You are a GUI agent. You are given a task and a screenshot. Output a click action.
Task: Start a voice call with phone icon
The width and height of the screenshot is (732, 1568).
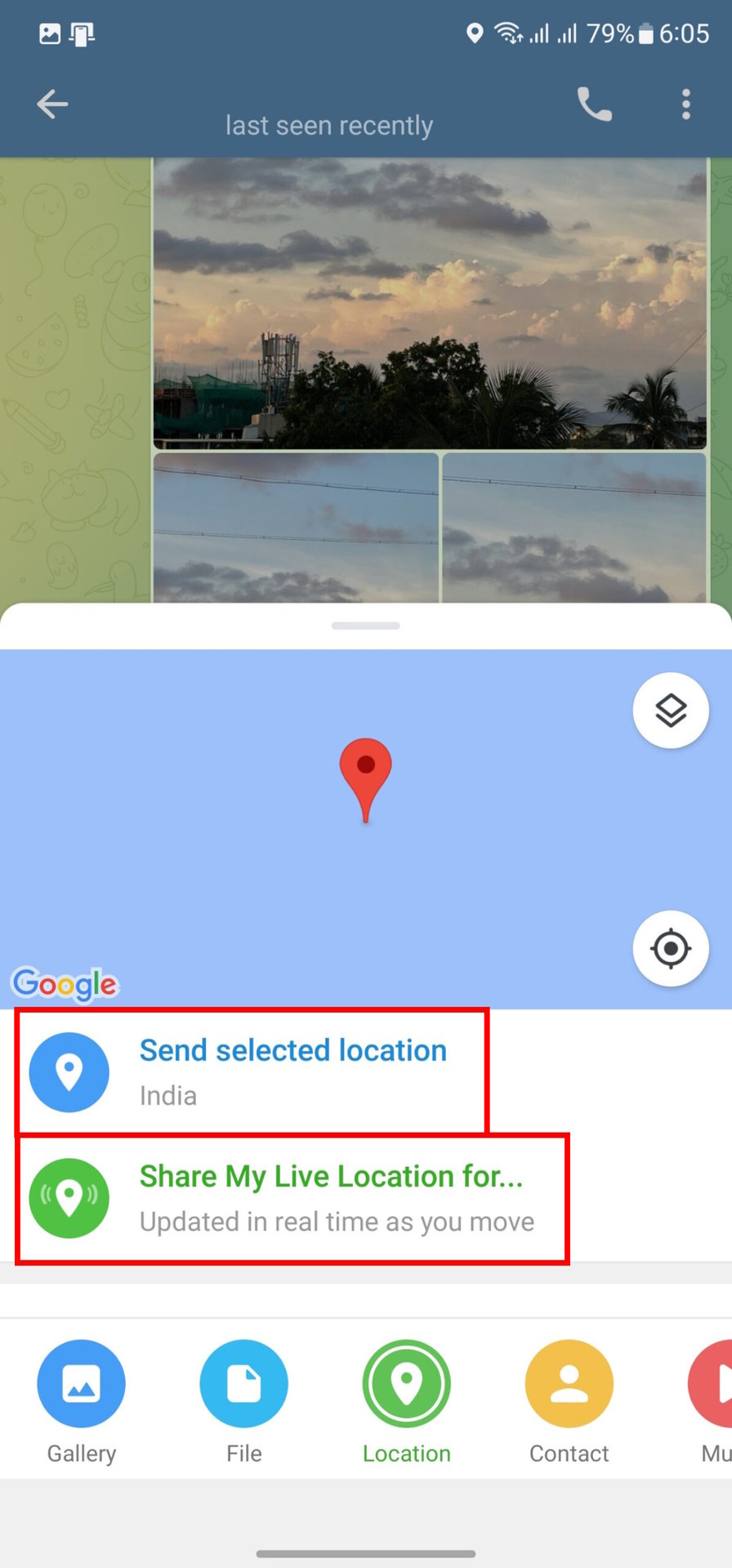[594, 105]
